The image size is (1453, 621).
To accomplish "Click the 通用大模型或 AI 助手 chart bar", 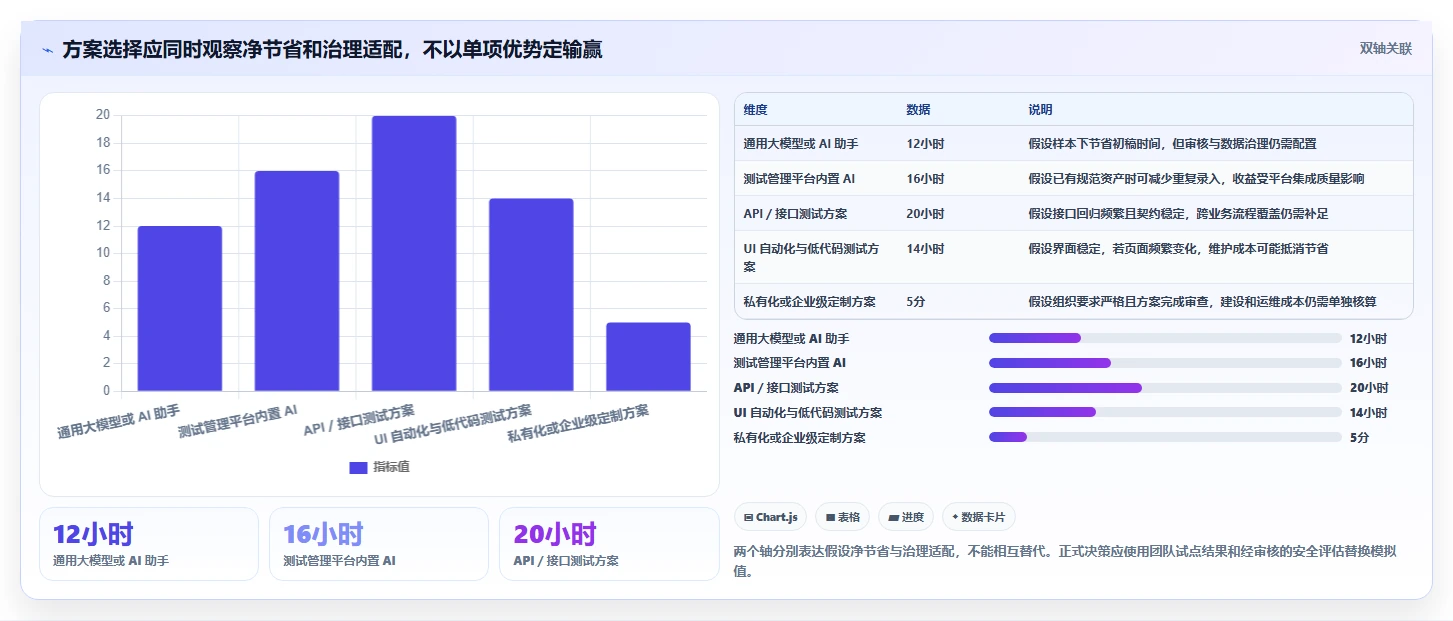I will click(180, 308).
